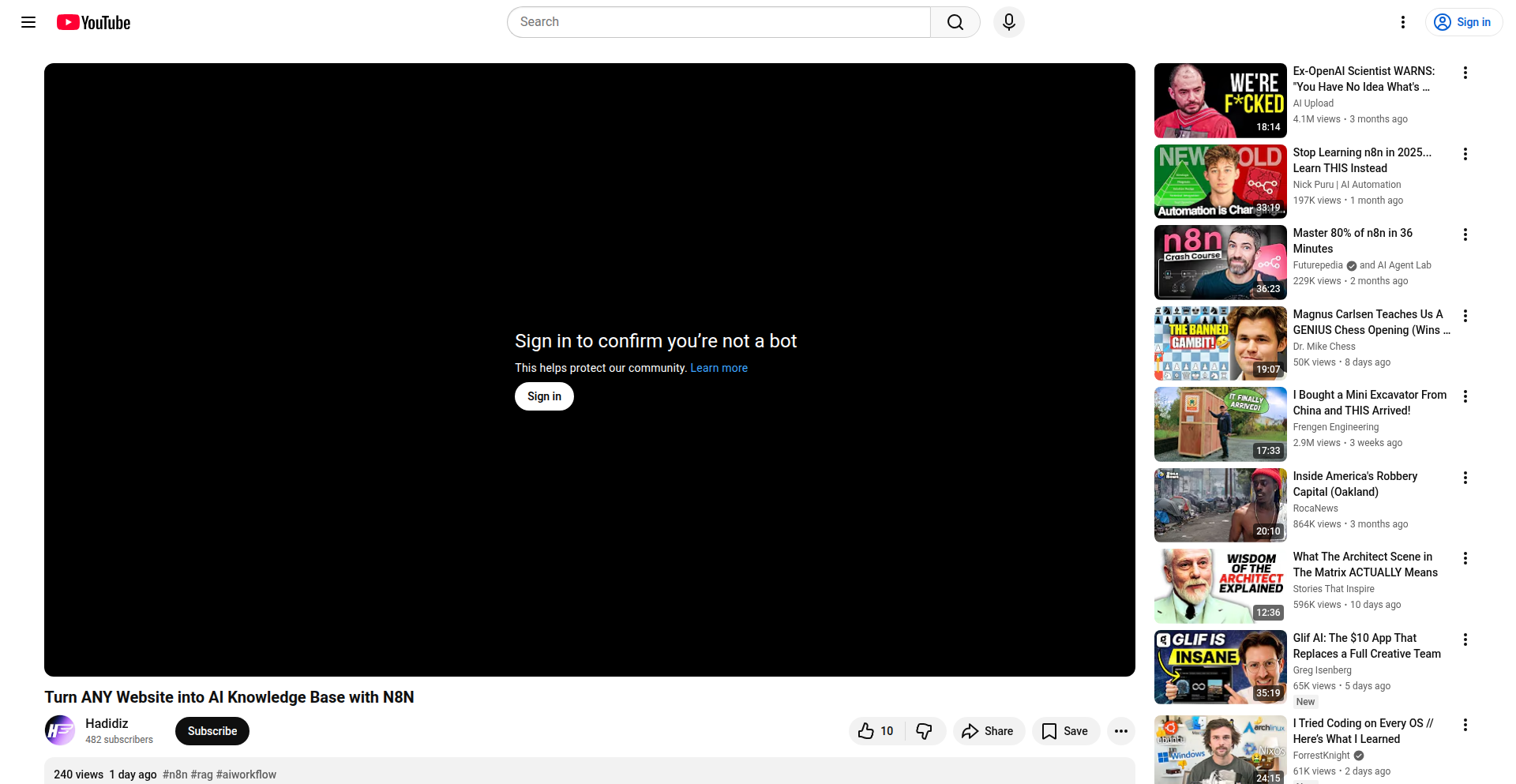The height and width of the screenshot is (784, 1516).
Task: Open options for Architect Scene Matrix video
Action: click(1465, 558)
